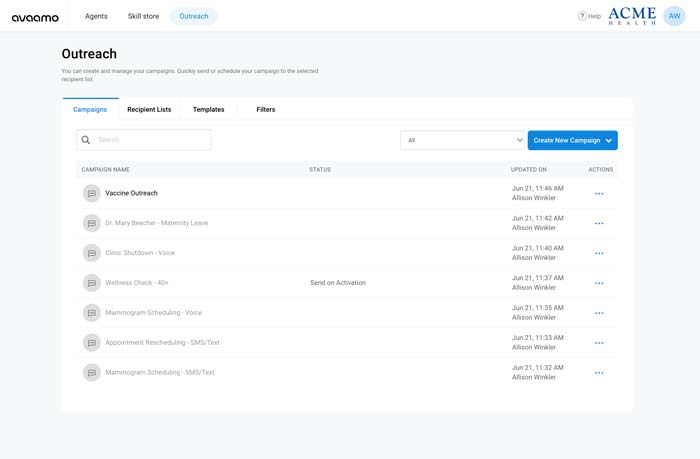Switch to the Templates tab

pyautogui.click(x=208, y=109)
